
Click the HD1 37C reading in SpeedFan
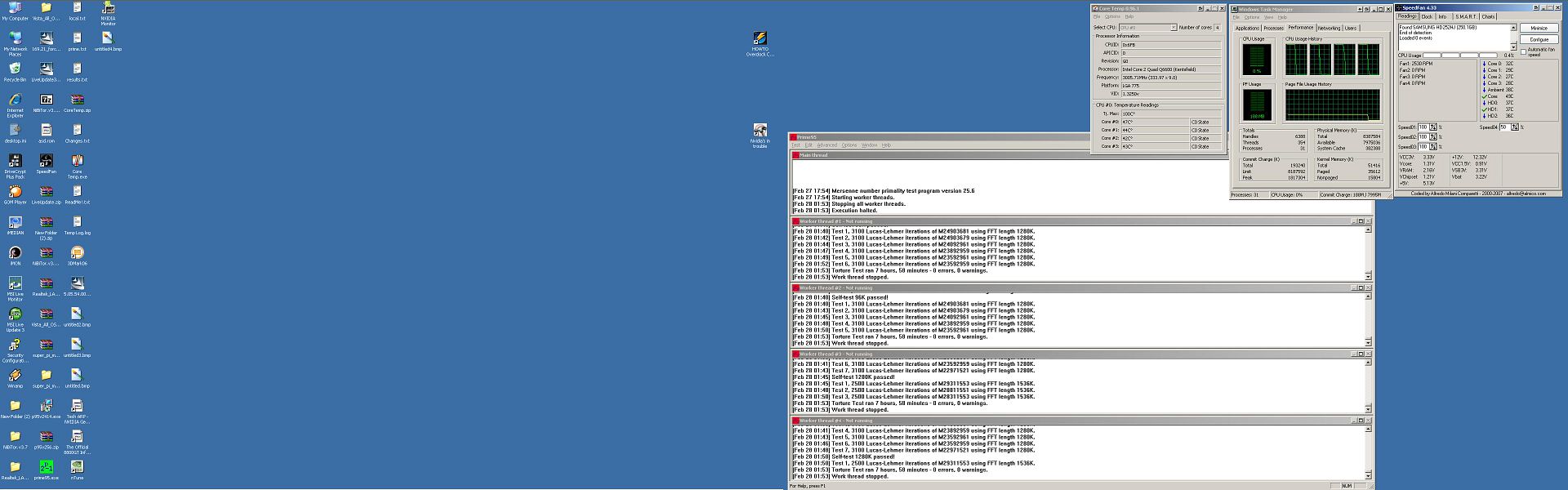(x=1499, y=109)
